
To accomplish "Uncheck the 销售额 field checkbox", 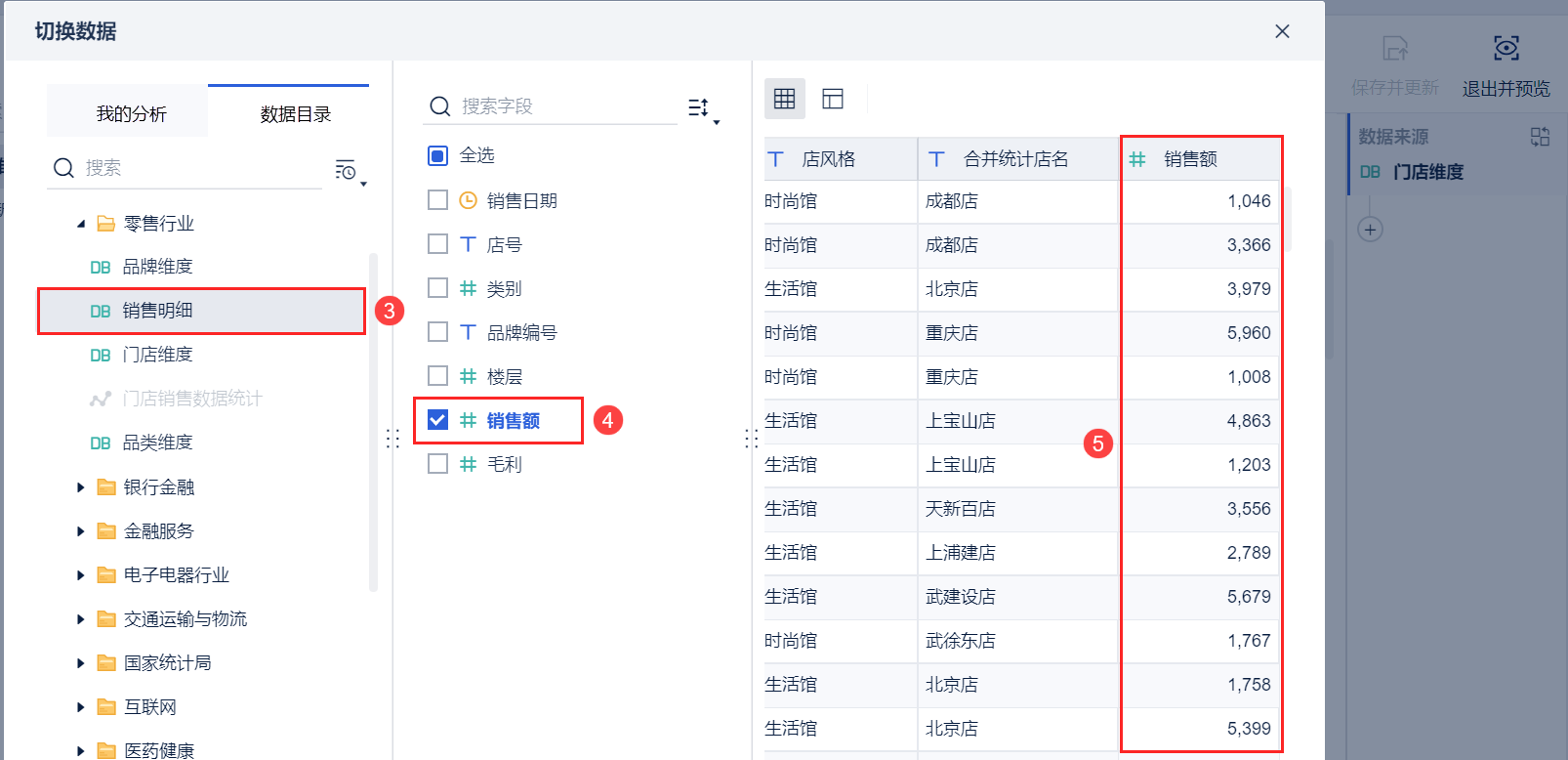I will click(437, 420).
